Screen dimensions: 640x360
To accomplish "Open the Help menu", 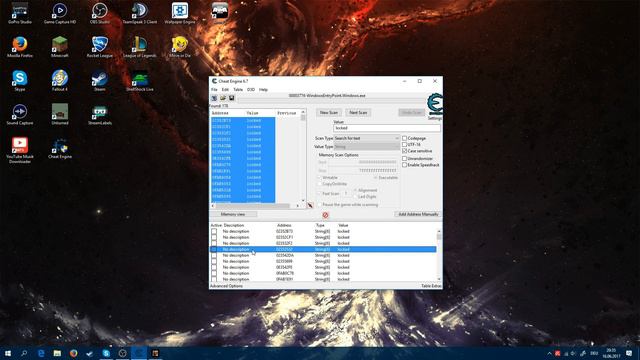I will (x=264, y=89).
